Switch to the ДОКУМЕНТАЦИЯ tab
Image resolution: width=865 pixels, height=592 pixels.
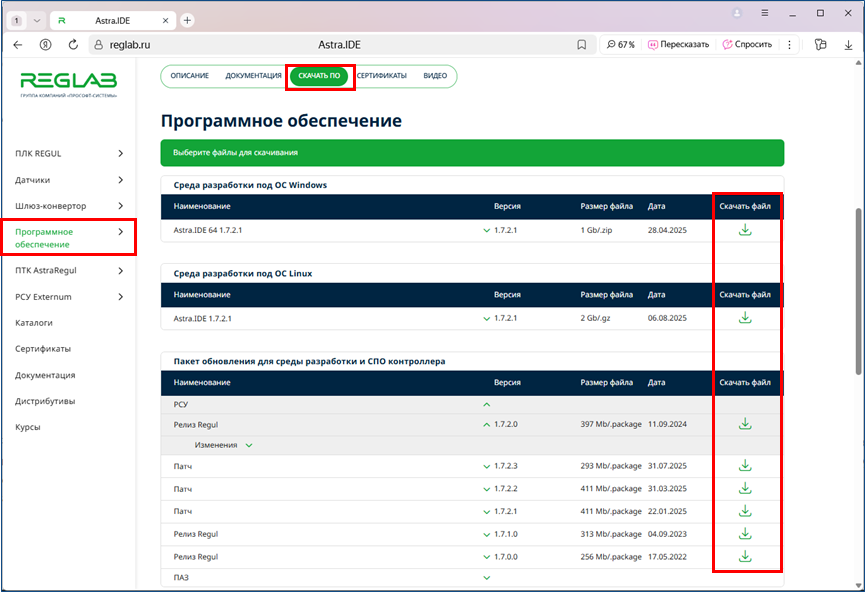[x=253, y=76]
